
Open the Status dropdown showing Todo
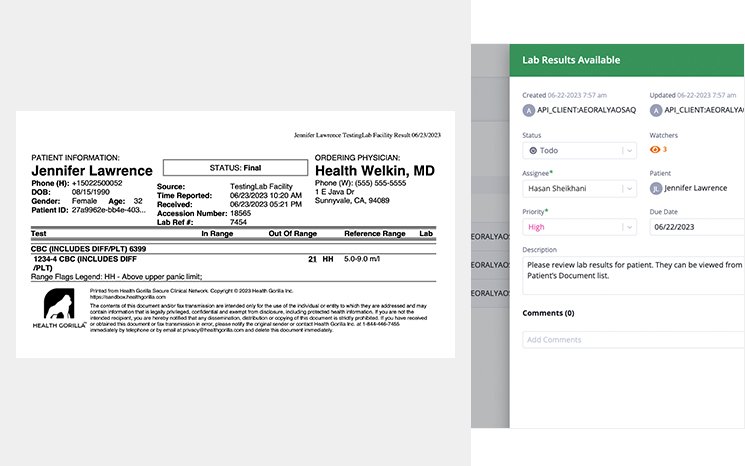point(579,151)
